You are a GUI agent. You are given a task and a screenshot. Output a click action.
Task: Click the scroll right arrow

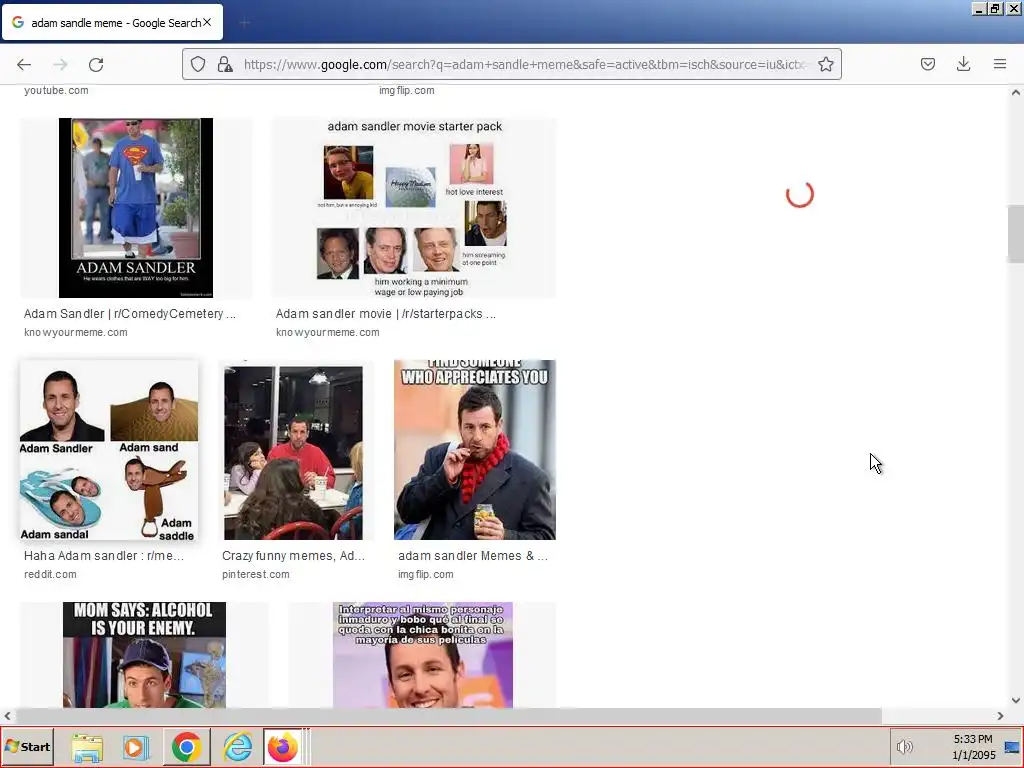tap(999, 716)
